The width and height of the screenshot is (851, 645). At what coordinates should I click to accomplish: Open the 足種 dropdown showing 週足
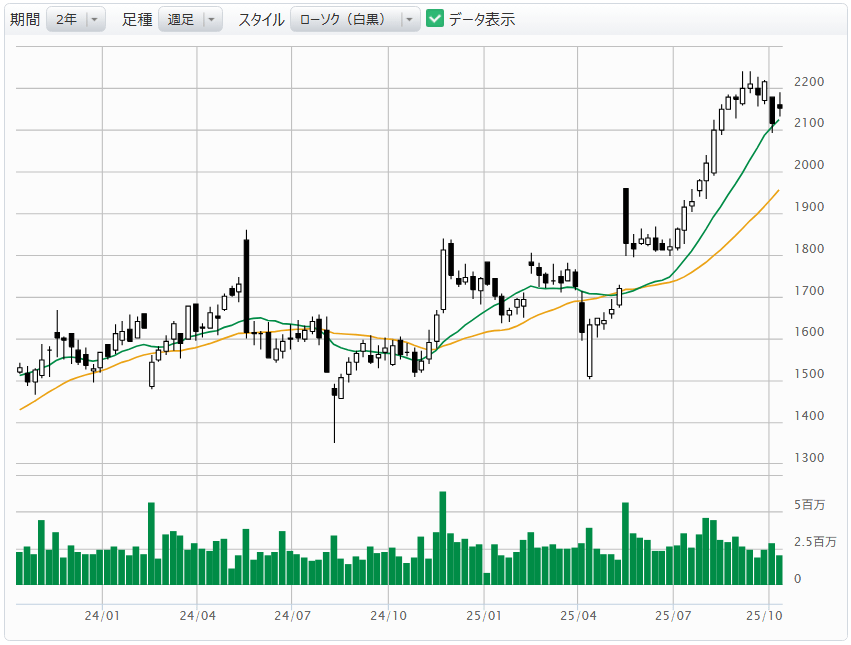190,19
